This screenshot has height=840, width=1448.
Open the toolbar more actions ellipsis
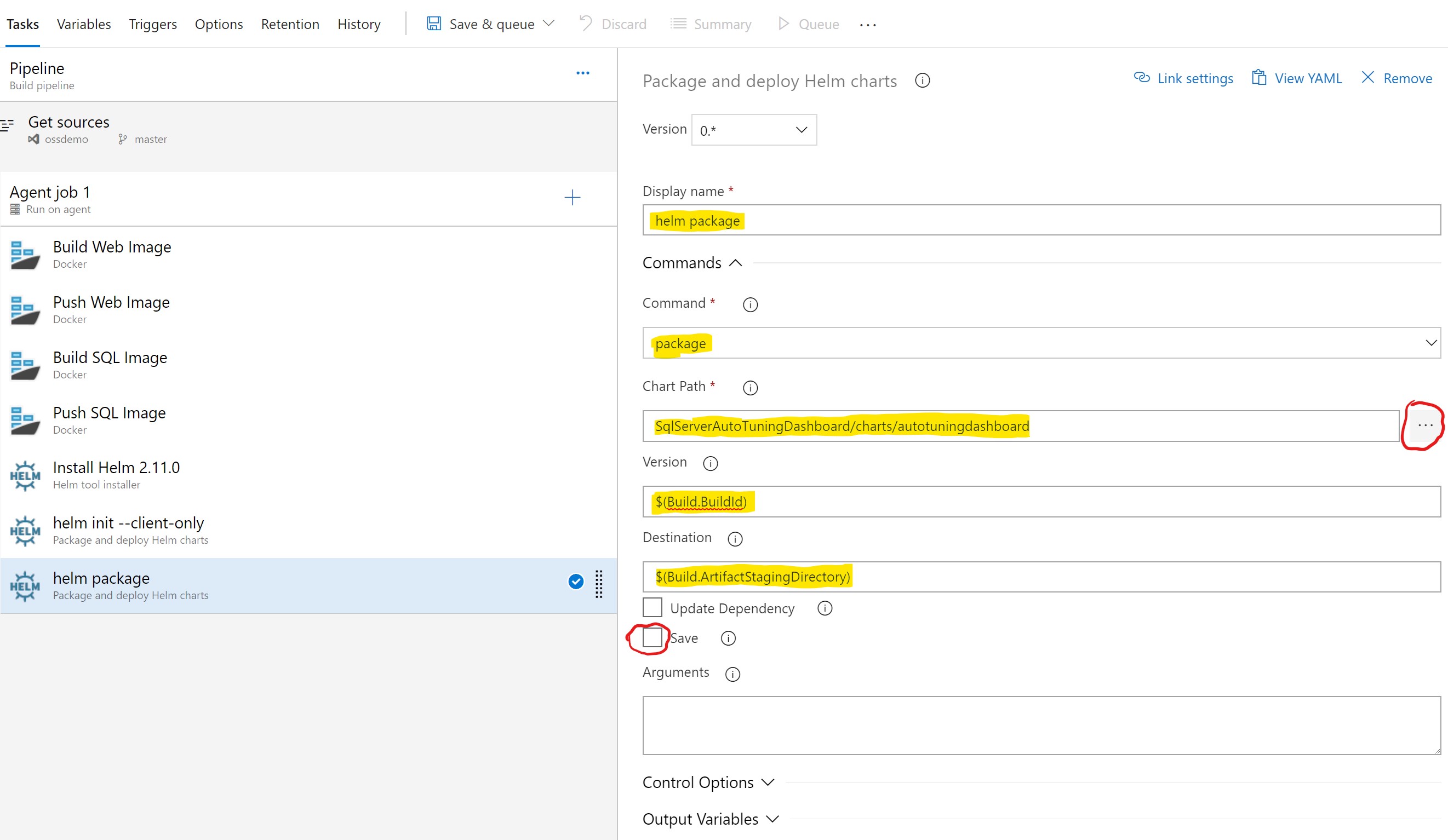pyautogui.click(x=868, y=25)
